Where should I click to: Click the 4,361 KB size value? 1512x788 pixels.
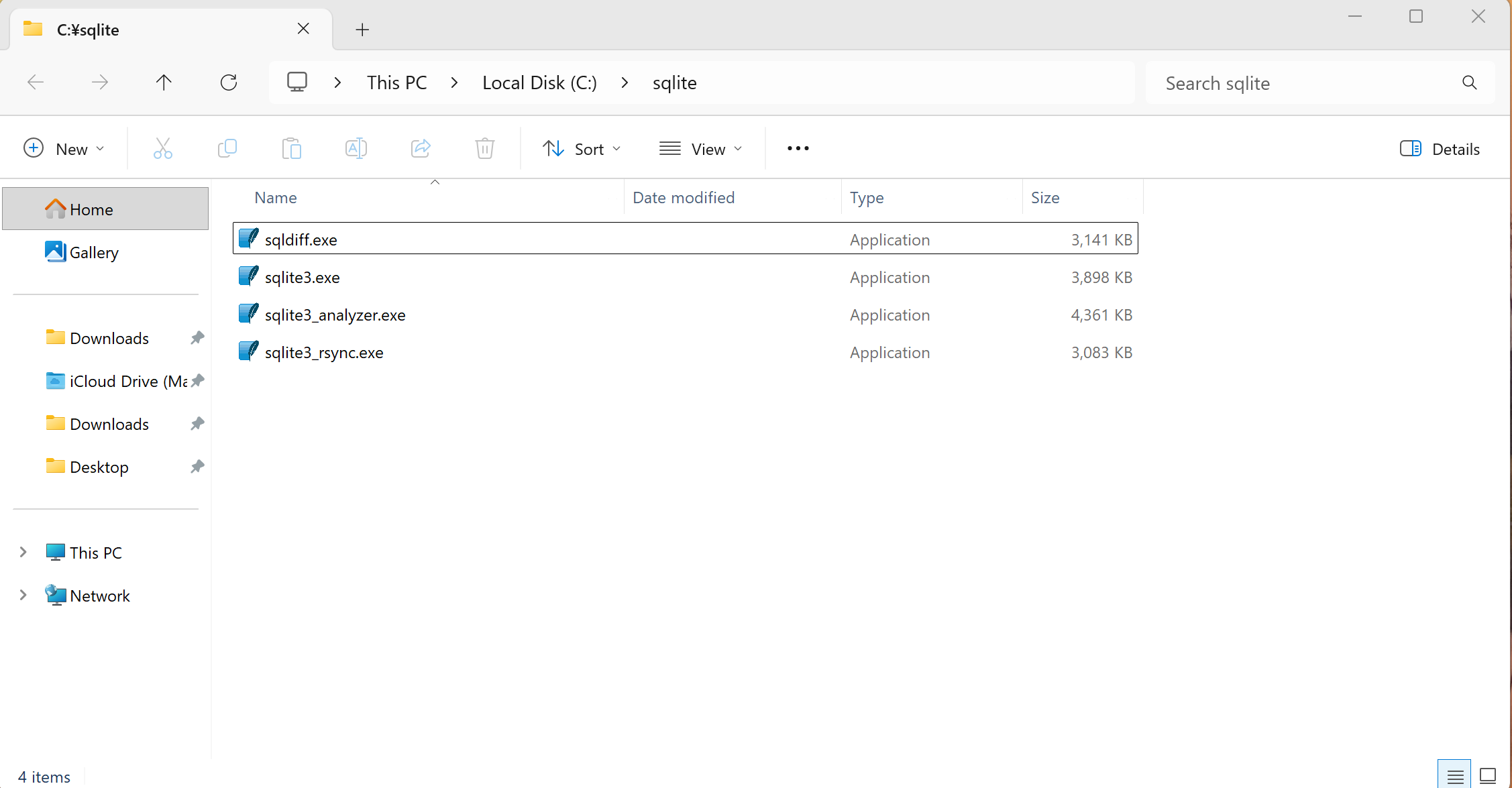1101,315
